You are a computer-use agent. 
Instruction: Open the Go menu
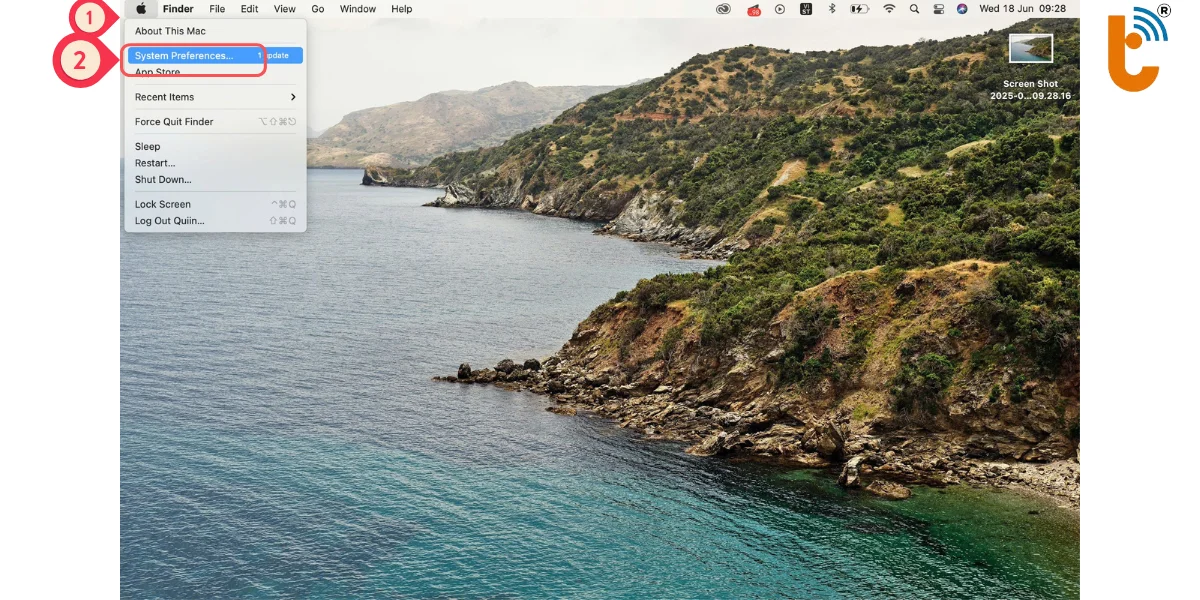(x=318, y=9)
